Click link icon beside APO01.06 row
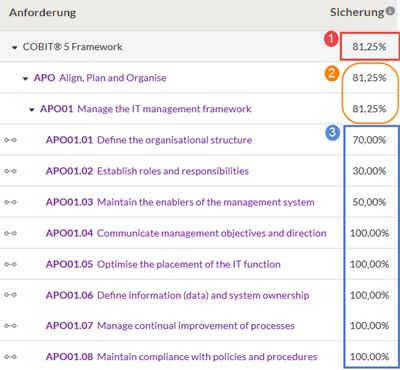 click(x=10, y=295)
